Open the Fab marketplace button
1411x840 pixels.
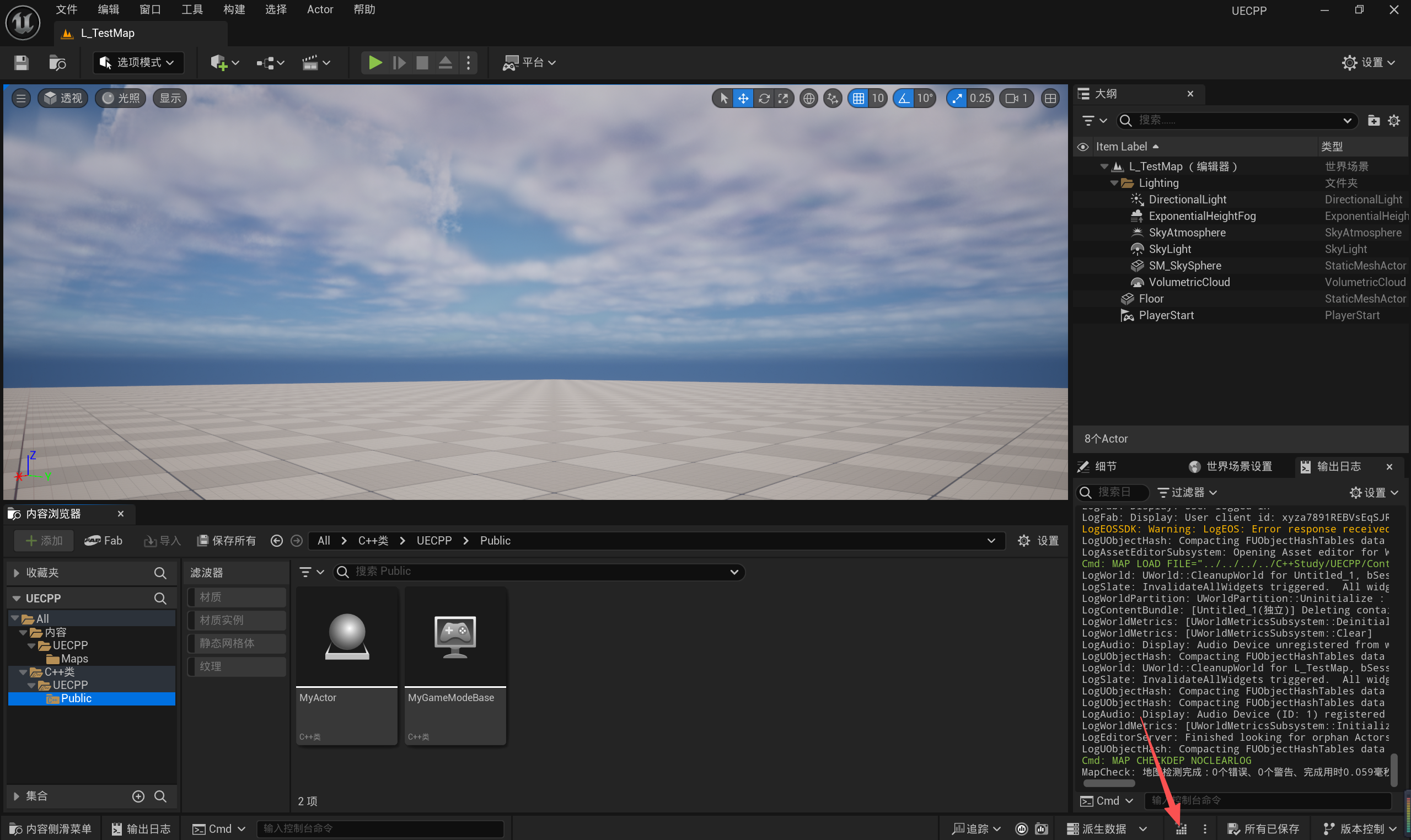pyautogui.click(x=104, y=541)
